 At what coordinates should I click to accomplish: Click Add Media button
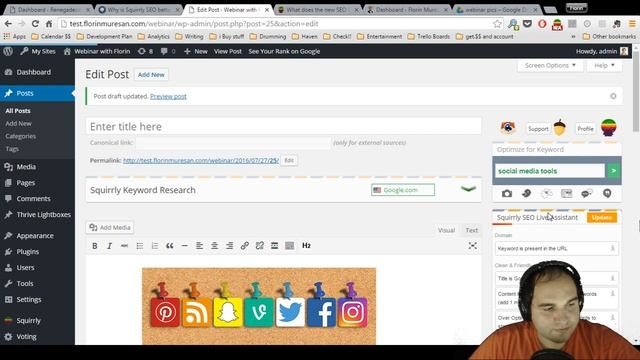110,227
